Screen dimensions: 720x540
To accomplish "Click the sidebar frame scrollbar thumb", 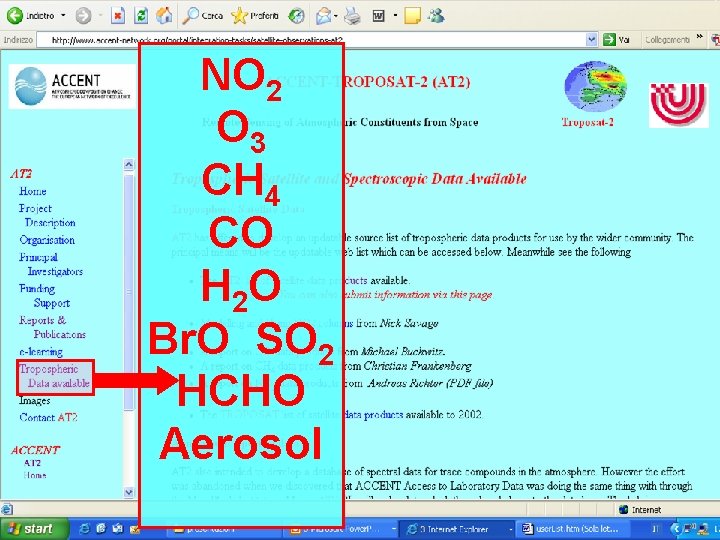I will 129,292.
